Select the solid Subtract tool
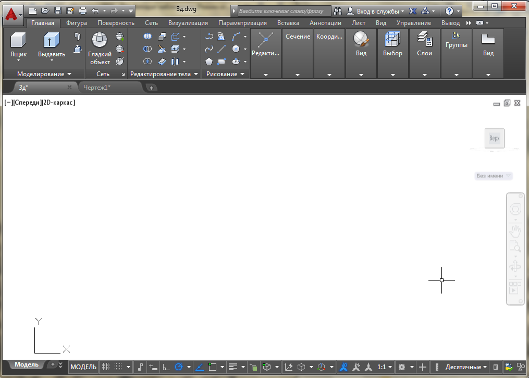This screenshot has height=378, width=529. (x=147, y=49)
